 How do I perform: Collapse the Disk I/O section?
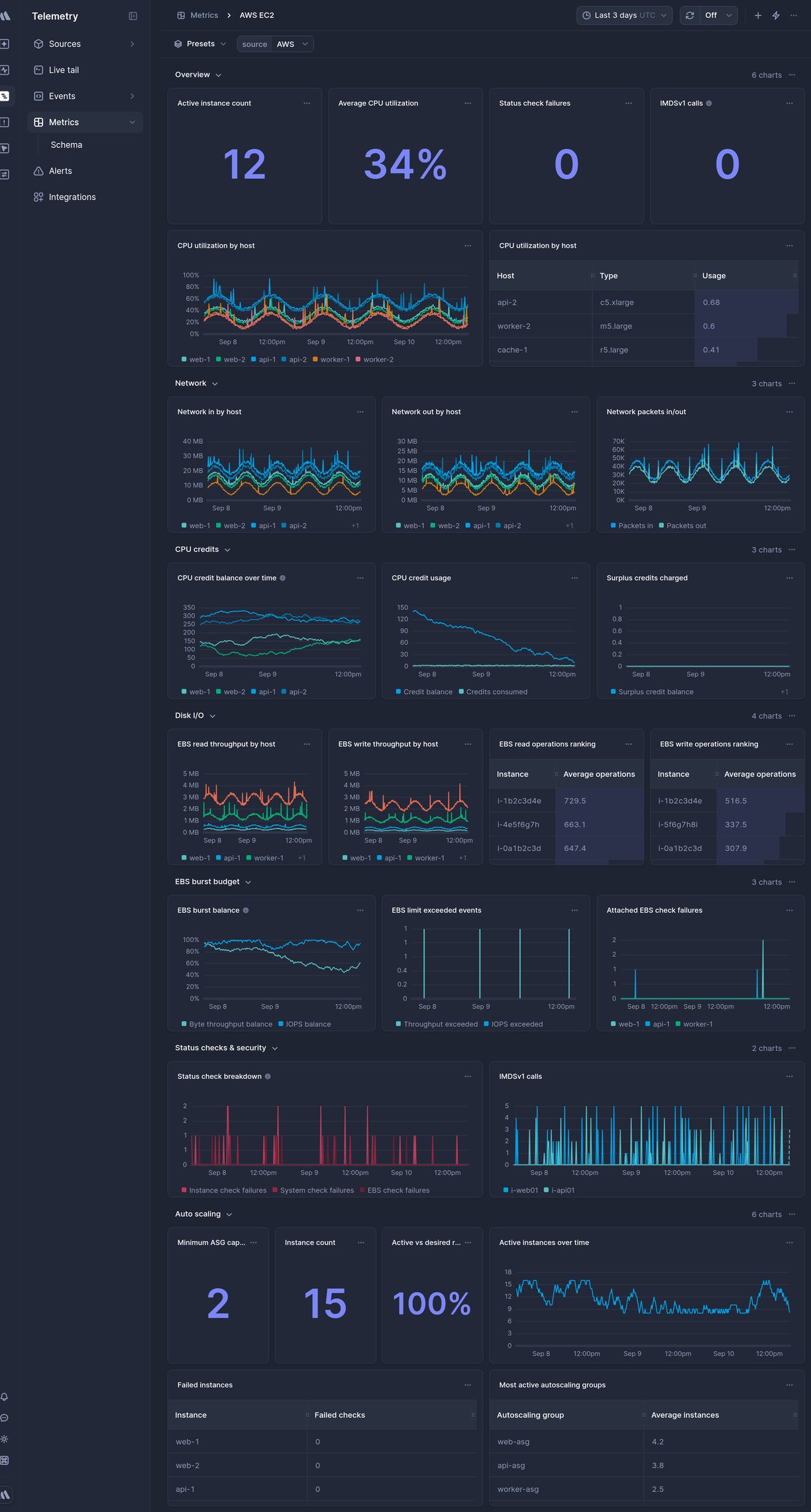tap(195, 716)
